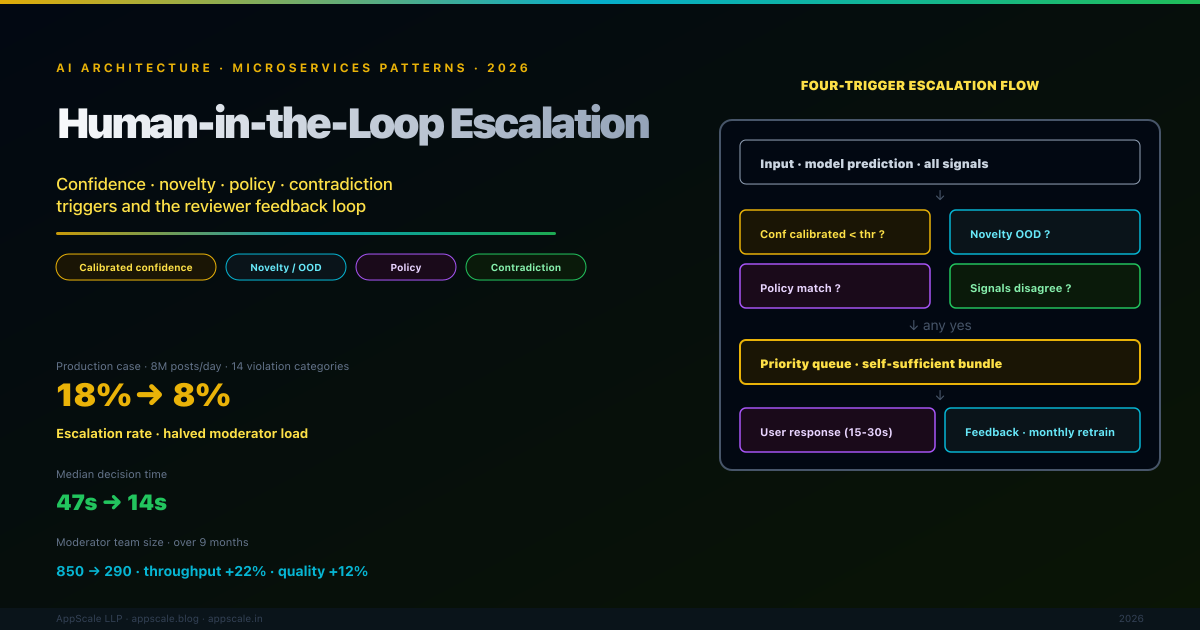Click the Novelty OOD ? box
The height and width of the screenshot is (630, 1200).
coord(1044,232)
